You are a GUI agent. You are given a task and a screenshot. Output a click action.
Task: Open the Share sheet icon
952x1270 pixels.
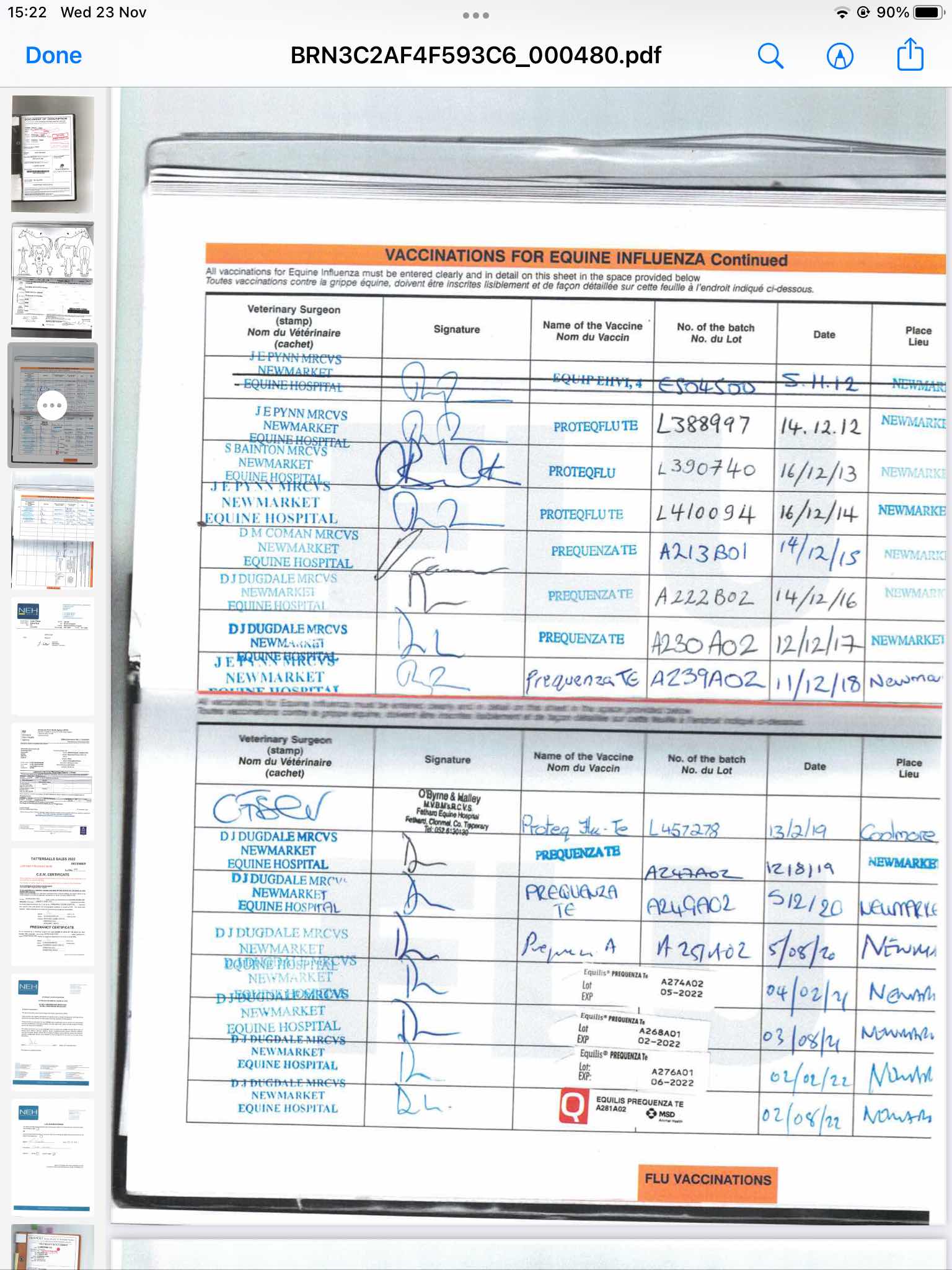(910, 55)
